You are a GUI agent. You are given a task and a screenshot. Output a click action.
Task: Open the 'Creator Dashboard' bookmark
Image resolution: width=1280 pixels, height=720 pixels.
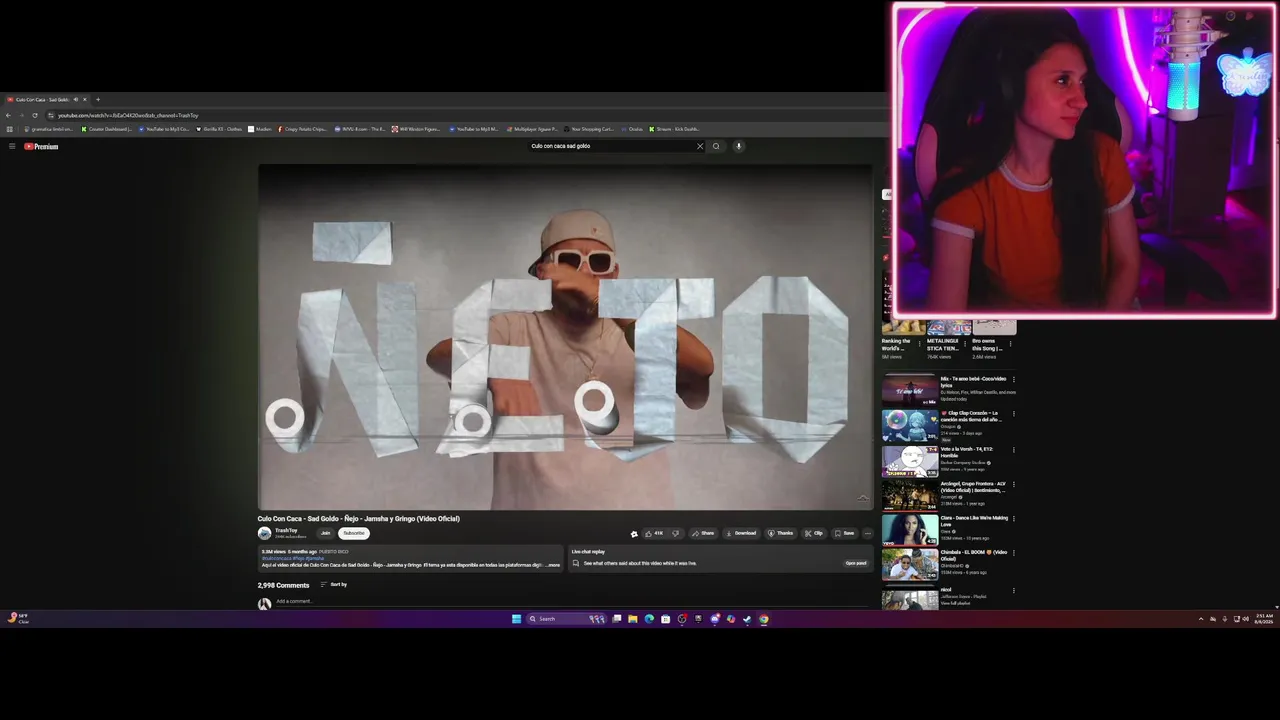[107, 129]
